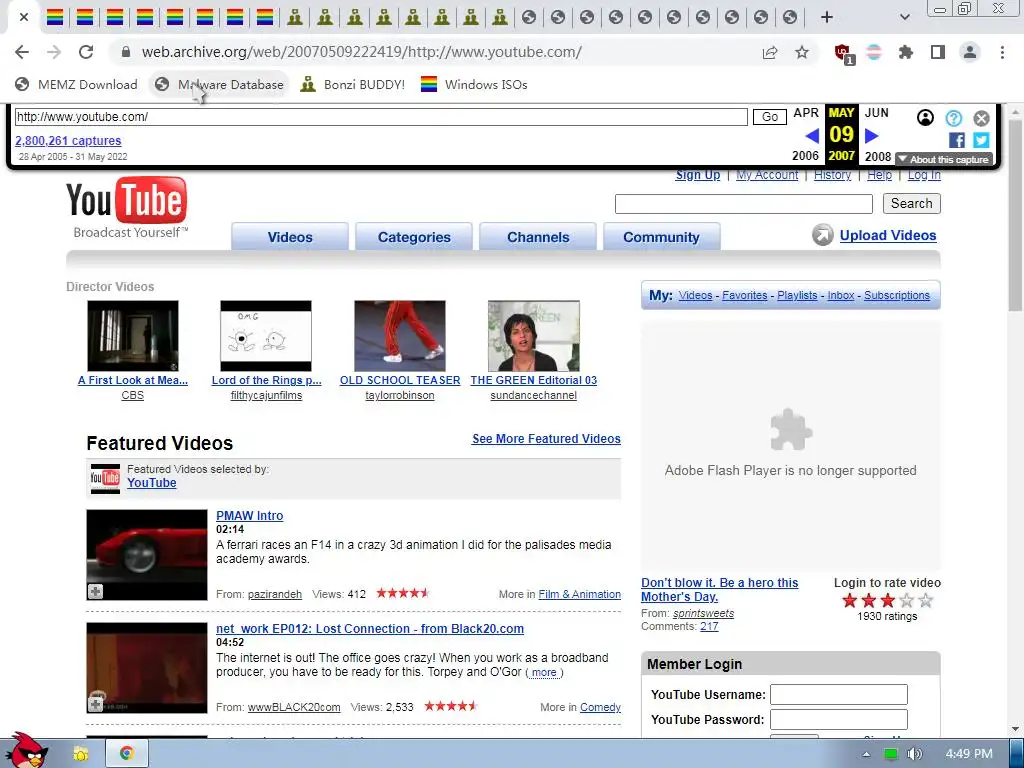Open the Log In link
This screenshot has height=768, width=1024.
924,175
